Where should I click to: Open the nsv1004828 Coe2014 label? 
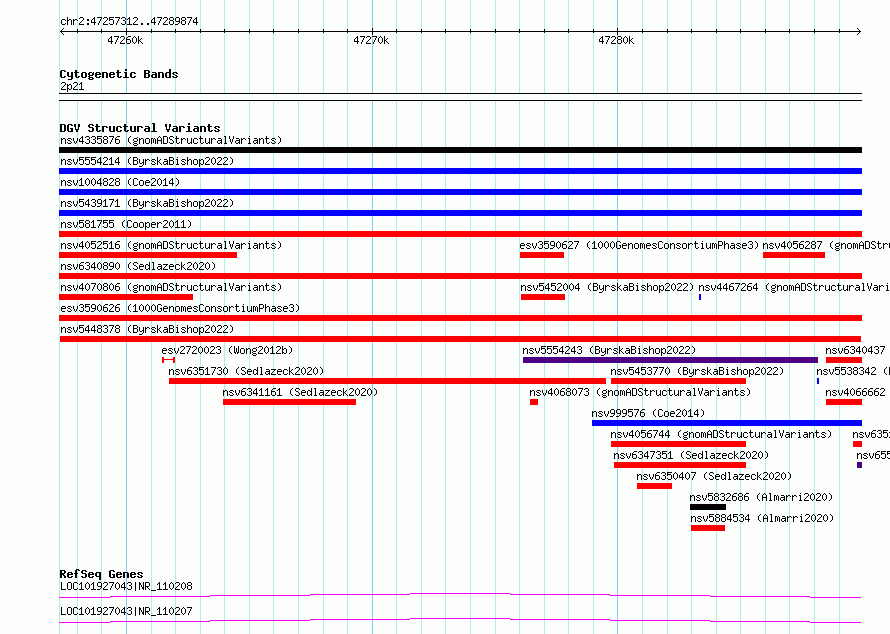click(120, 182)
